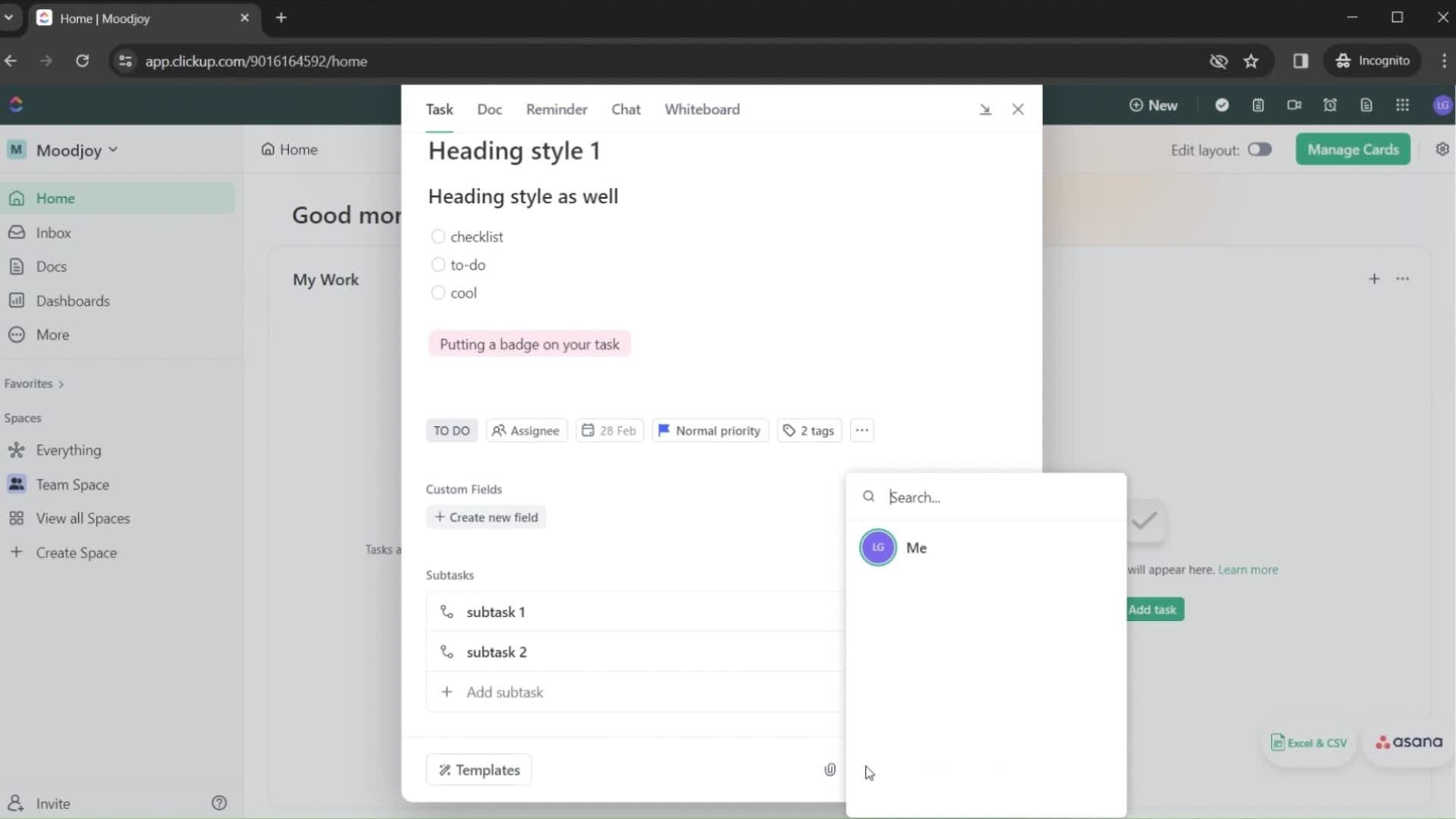This screenshot has height=819, width=1456.
Task: Expand View all Spaces in sidebar
Action: click(x=82, y=518)
